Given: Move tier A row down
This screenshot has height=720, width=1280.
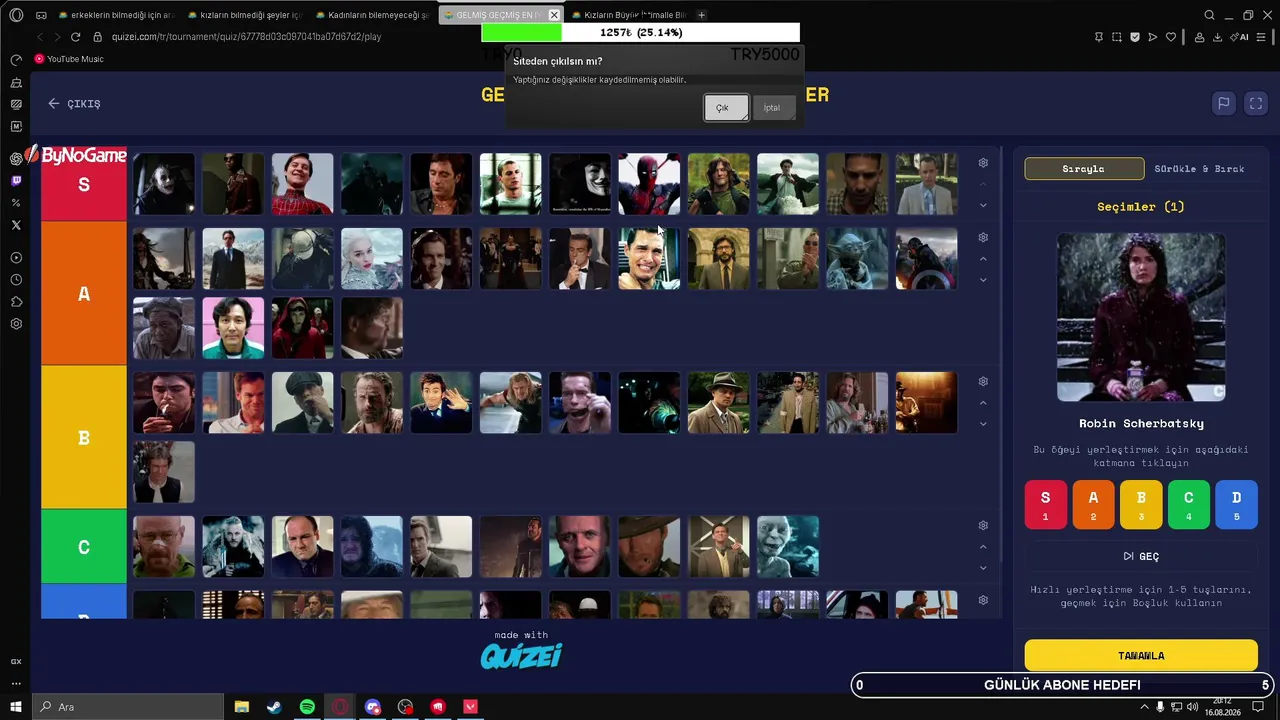Looking at the screenshot, I should [x=983, y=280].
